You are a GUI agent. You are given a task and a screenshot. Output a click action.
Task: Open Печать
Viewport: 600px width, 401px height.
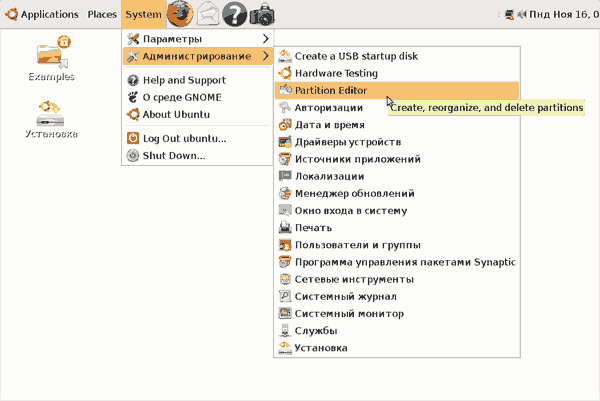397,228
